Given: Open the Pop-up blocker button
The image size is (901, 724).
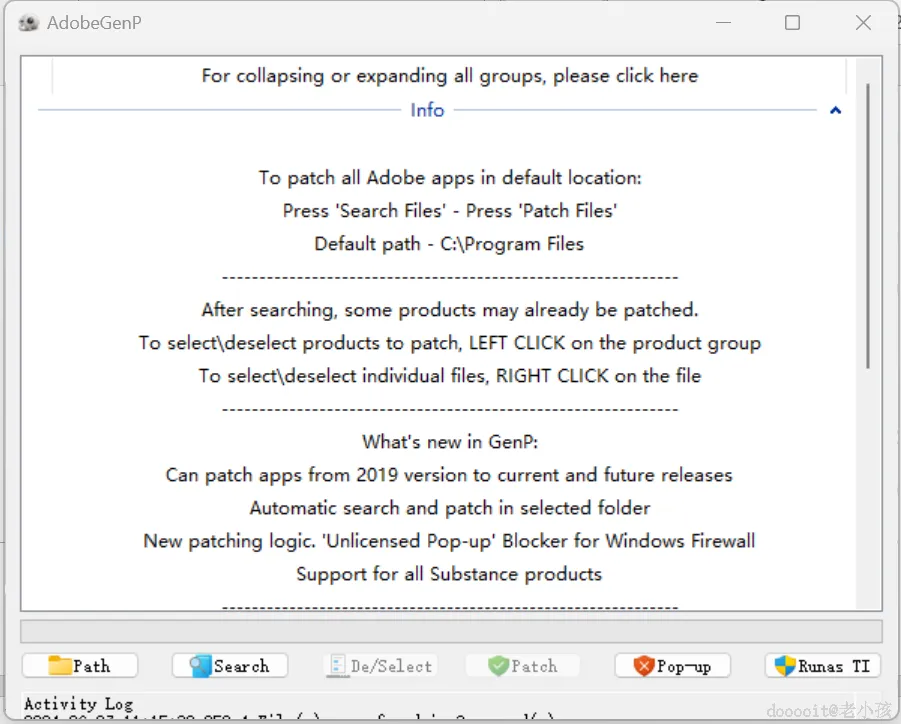Looking at the screenshot, I should pyautogui.click(x=672, y=666).
